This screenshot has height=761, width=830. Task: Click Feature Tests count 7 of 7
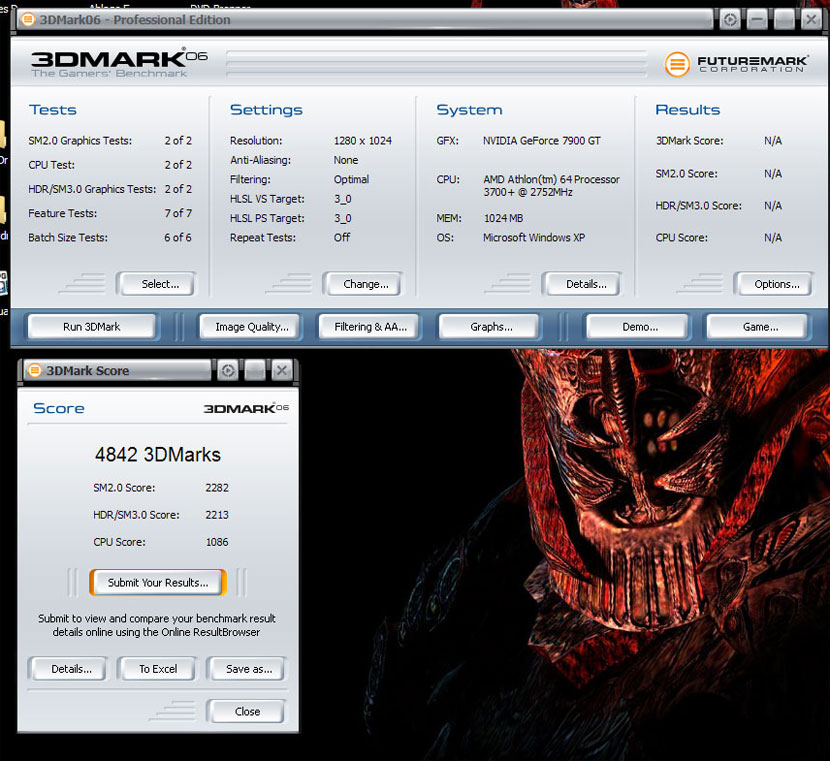pyautogui.click(x=178, y=213)
